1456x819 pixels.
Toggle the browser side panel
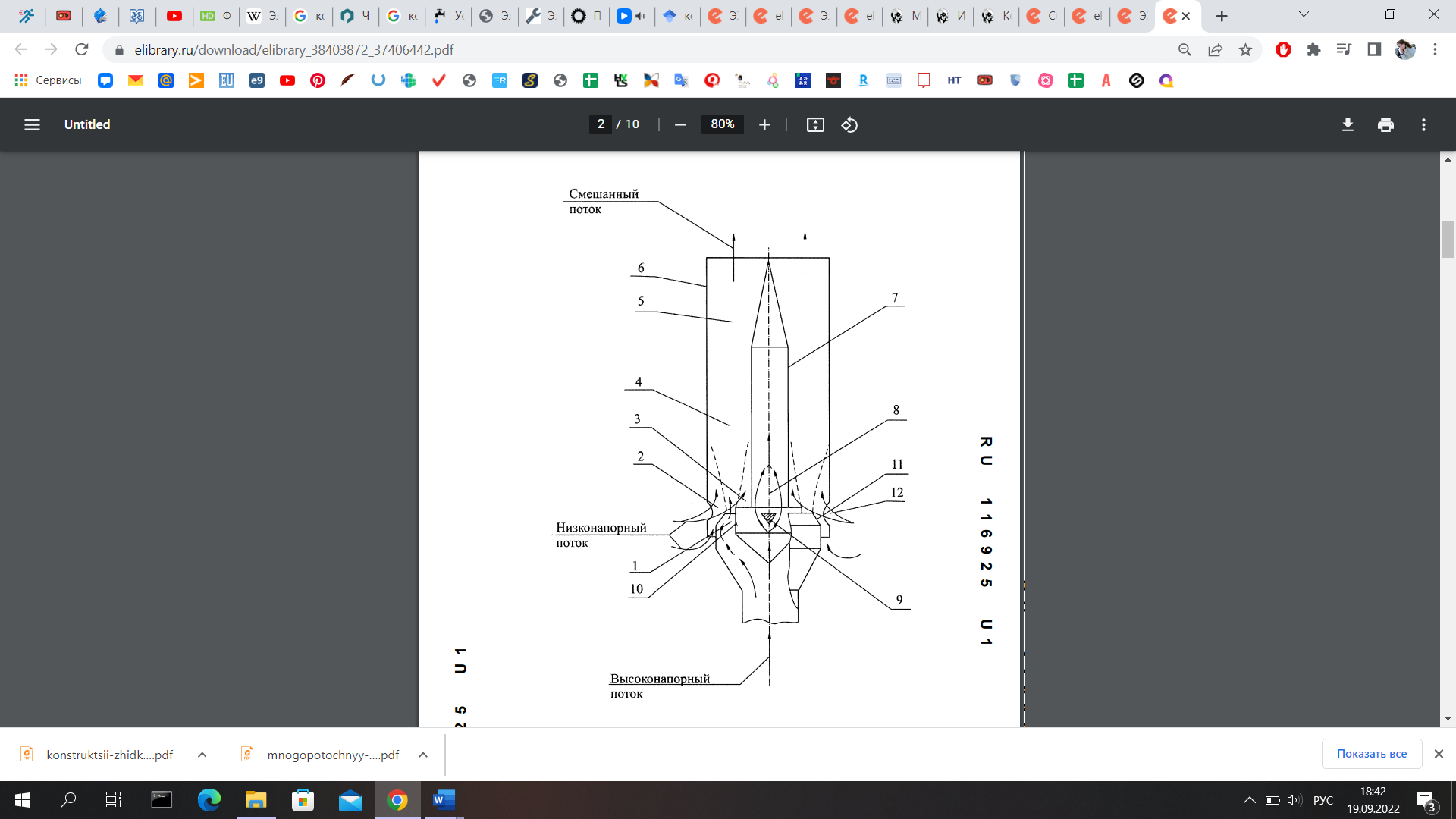pos(1374,49)
